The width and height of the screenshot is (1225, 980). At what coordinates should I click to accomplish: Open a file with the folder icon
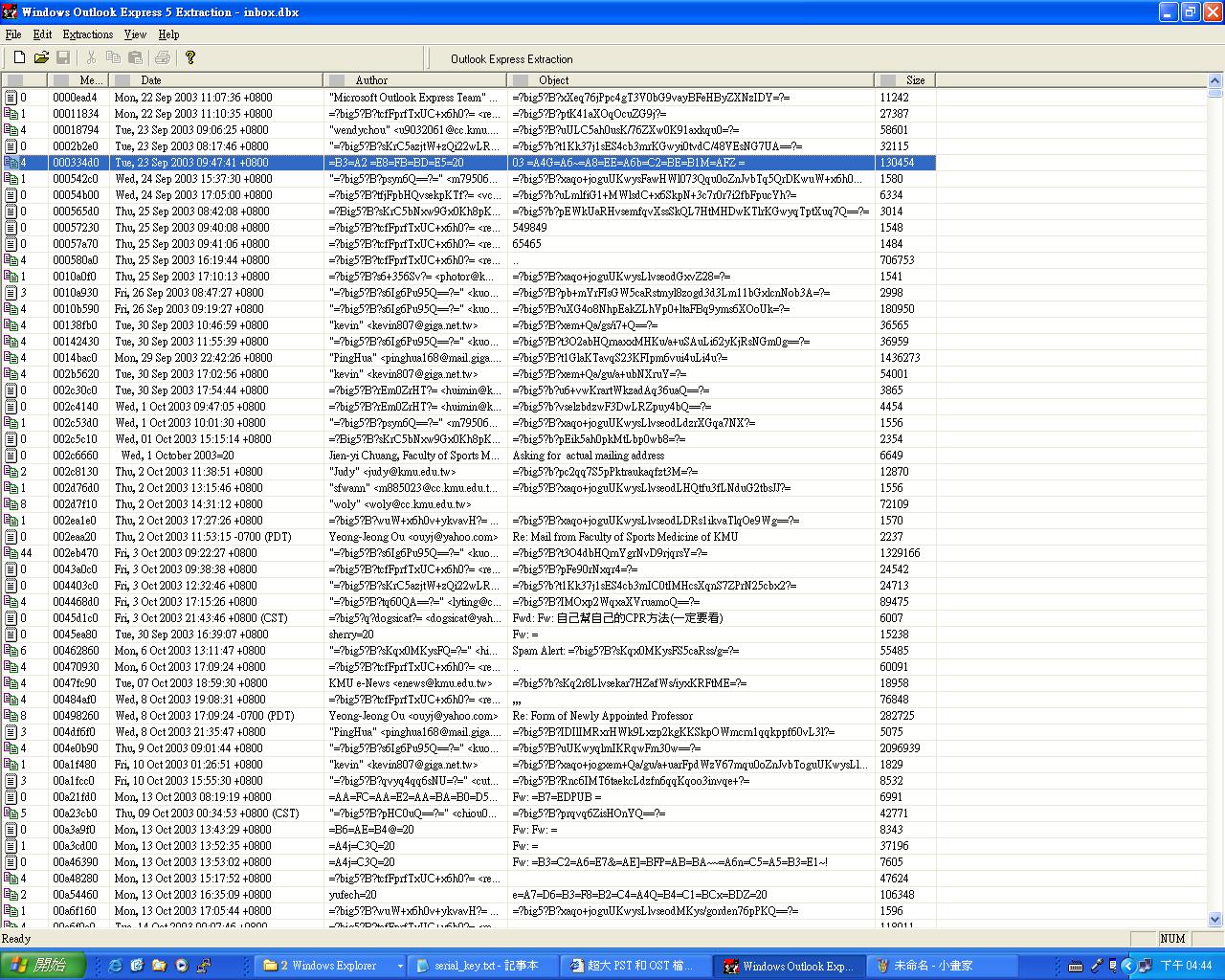click(x=41, y=57)
